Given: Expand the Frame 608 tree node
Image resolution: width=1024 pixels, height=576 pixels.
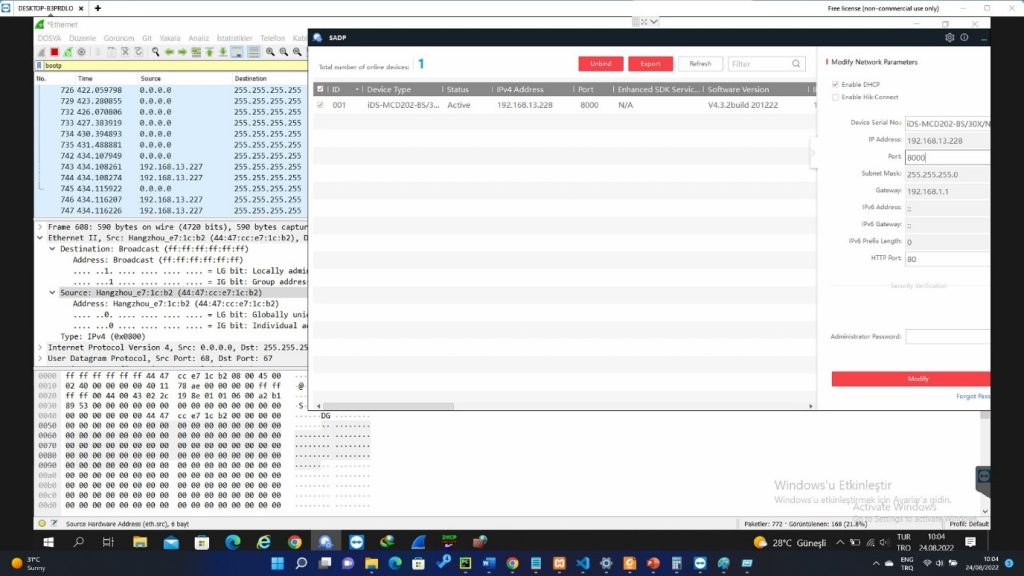Looking at the screenshot, I should pos(40,227).
